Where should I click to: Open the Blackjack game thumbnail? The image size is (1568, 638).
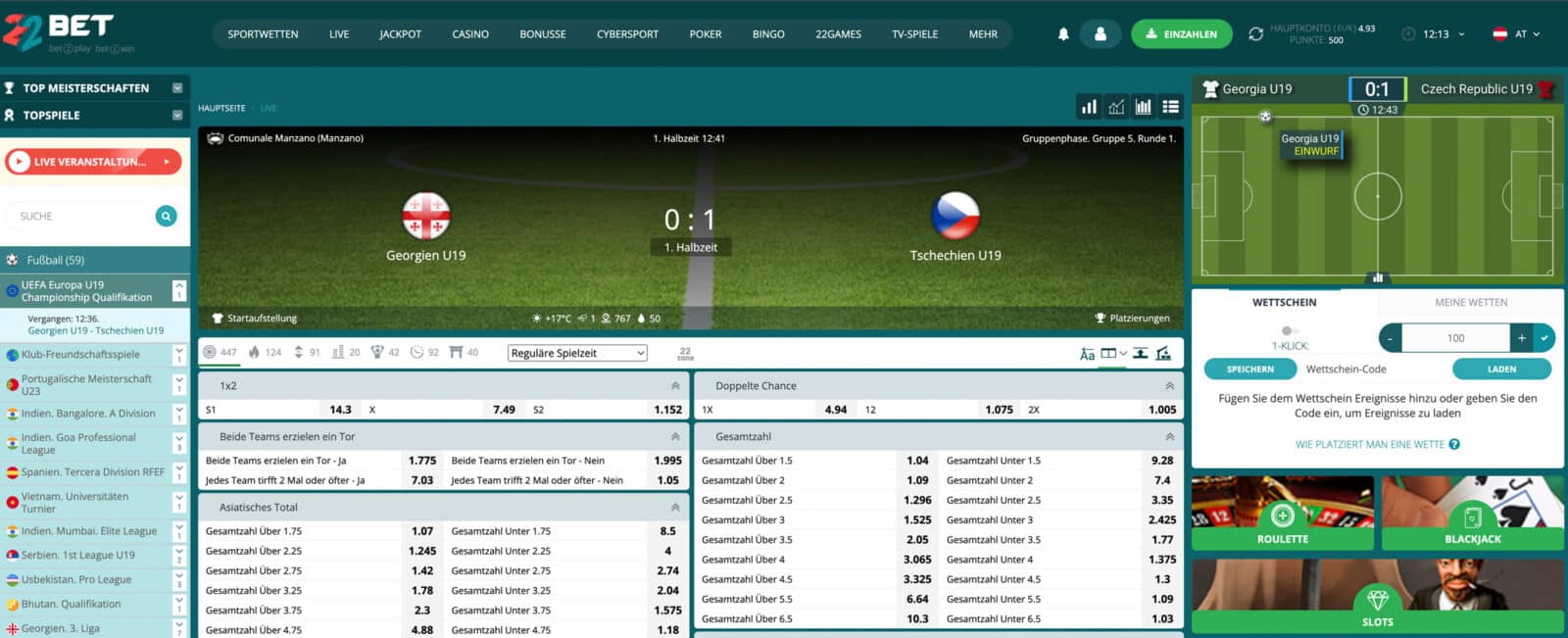pyautogui.click(x=1473, y=513)
